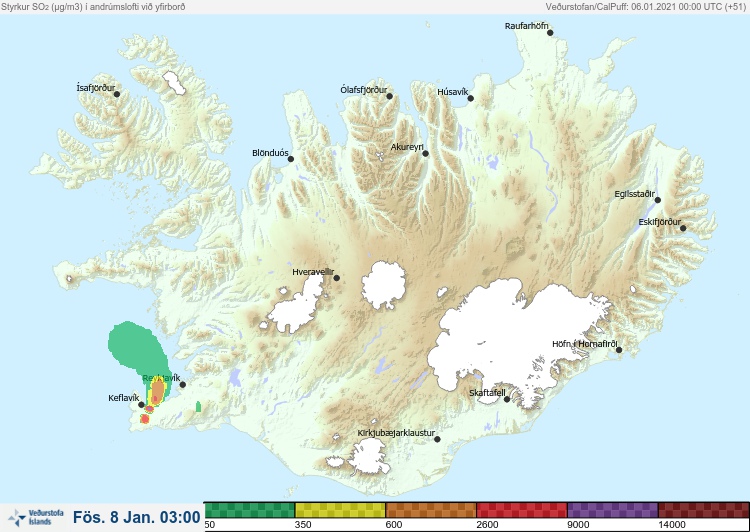
Task: Click the Akureyri station dot
Action: pos(425,154)
